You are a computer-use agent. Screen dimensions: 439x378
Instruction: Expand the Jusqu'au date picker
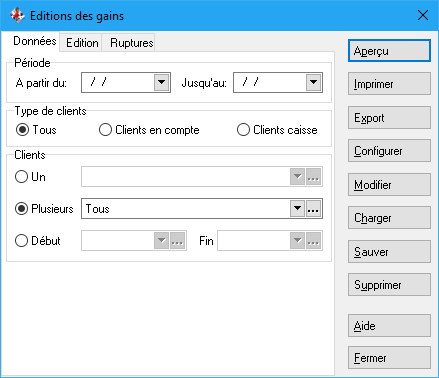(x=314, y=82)
